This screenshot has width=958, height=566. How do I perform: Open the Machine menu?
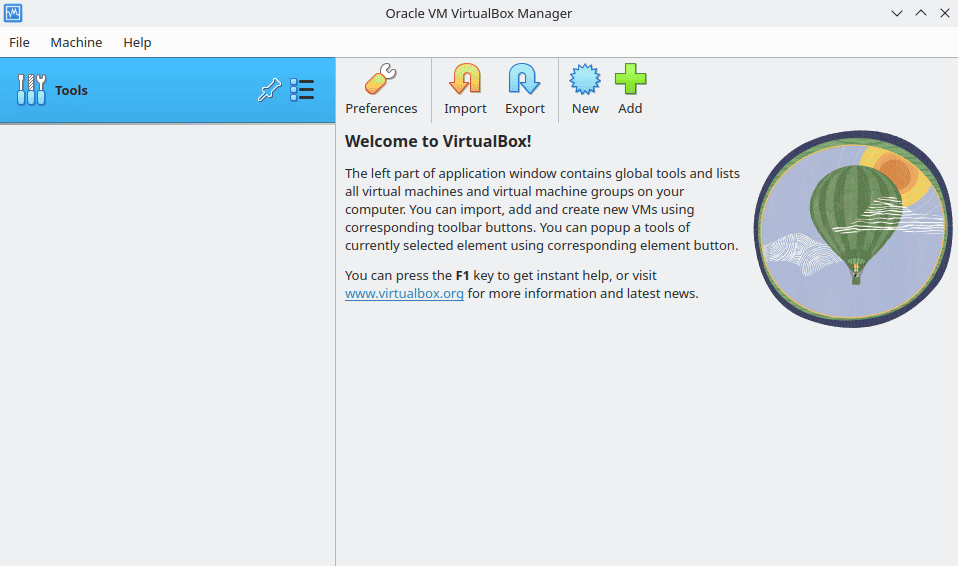[x=76, y=42]
